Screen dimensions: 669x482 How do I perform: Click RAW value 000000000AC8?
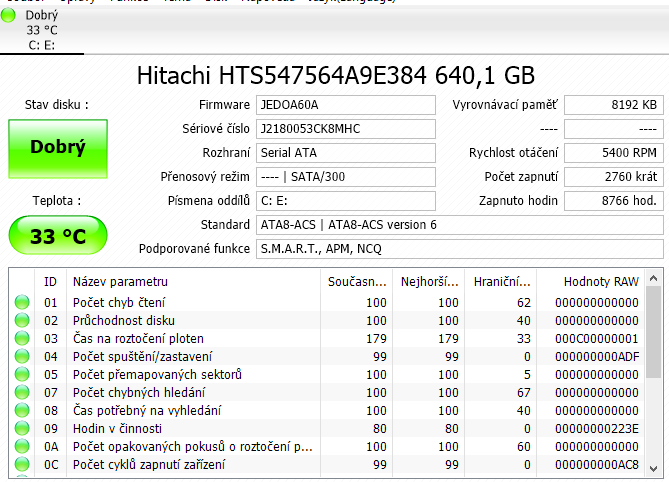[x=596, y=465]
